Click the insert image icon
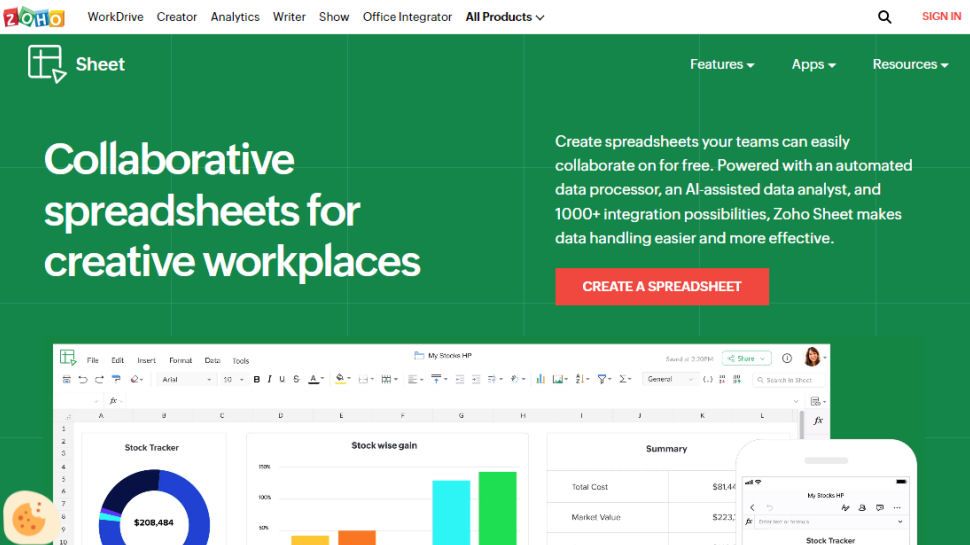970x545 pixels. (x=559, y=379)
